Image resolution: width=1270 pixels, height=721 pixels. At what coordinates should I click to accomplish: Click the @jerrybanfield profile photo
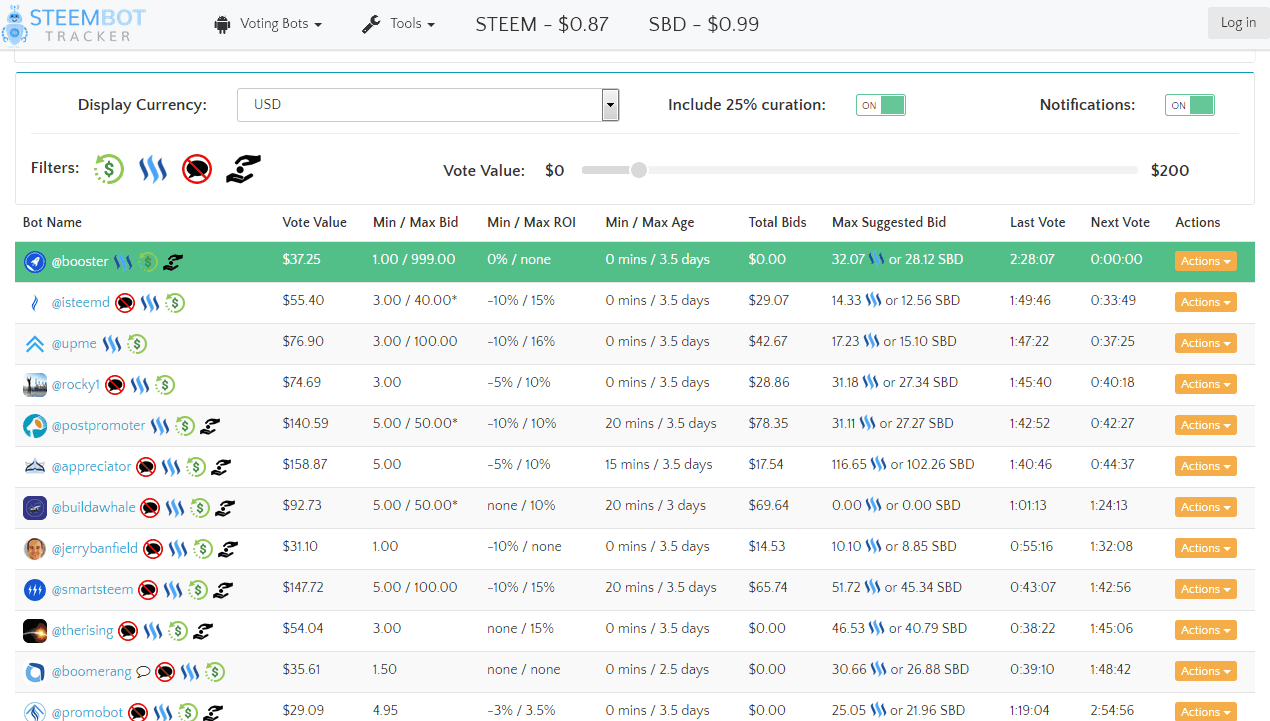click(x=35, y=548)
